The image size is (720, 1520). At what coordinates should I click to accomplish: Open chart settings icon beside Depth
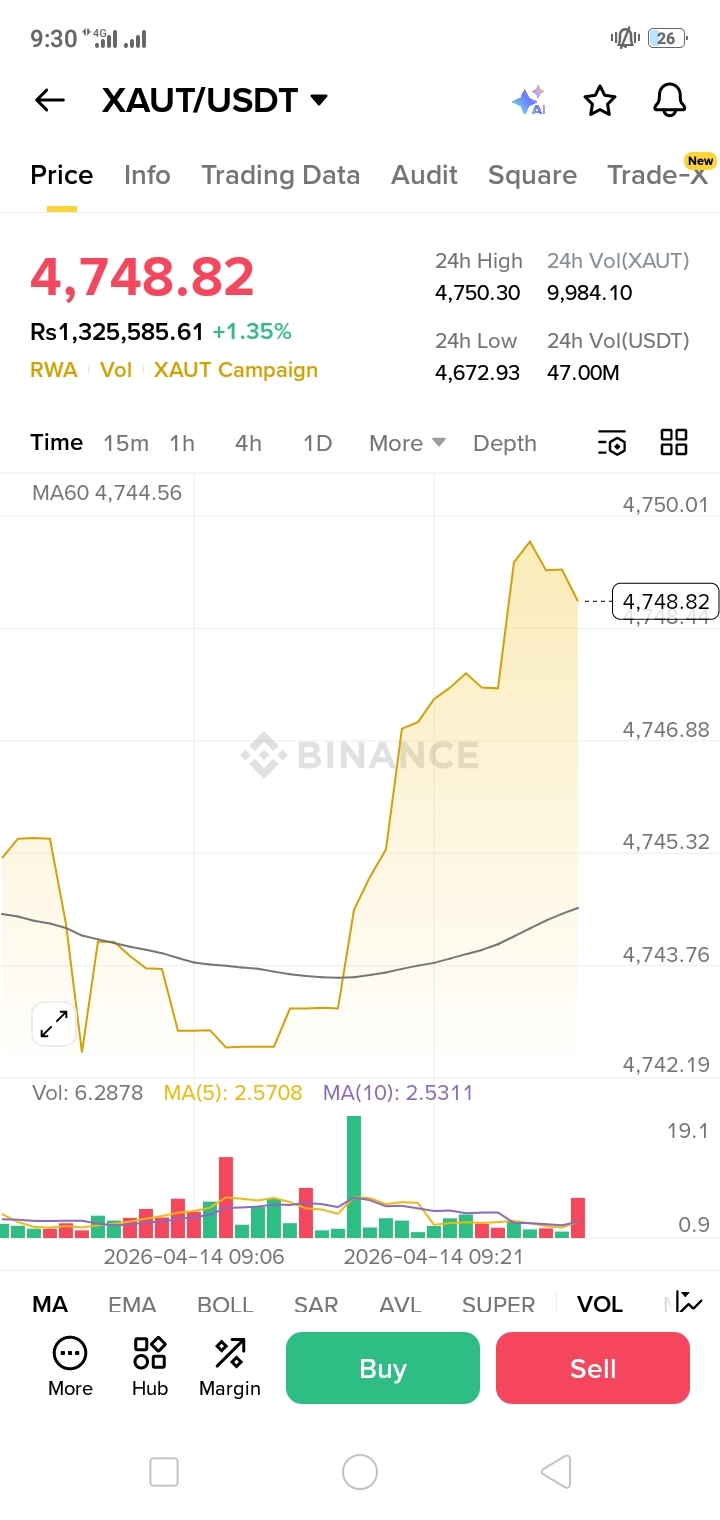(x=612, y=443)
